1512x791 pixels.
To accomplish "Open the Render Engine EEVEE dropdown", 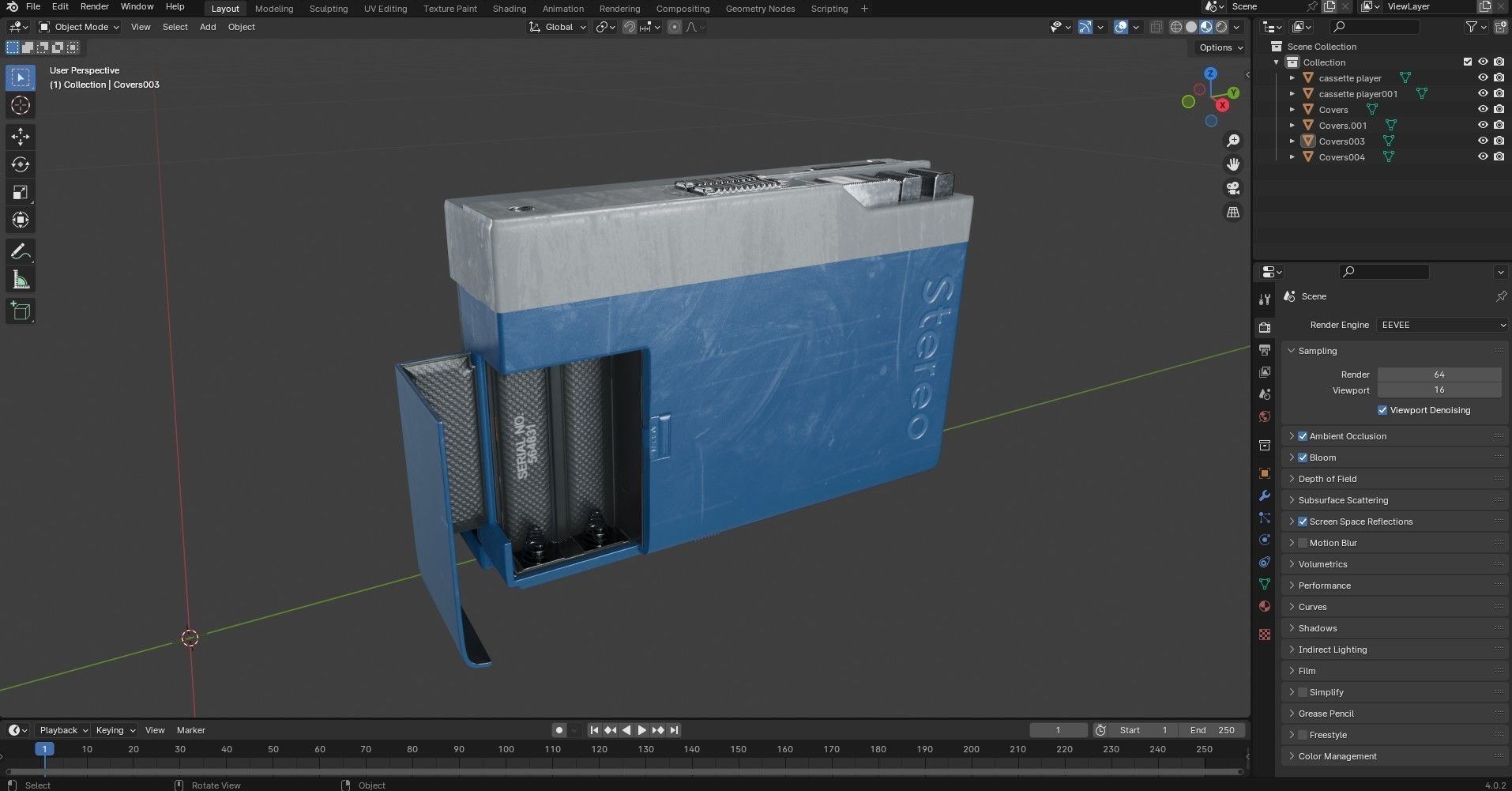I will click(x=1442, y=325).
